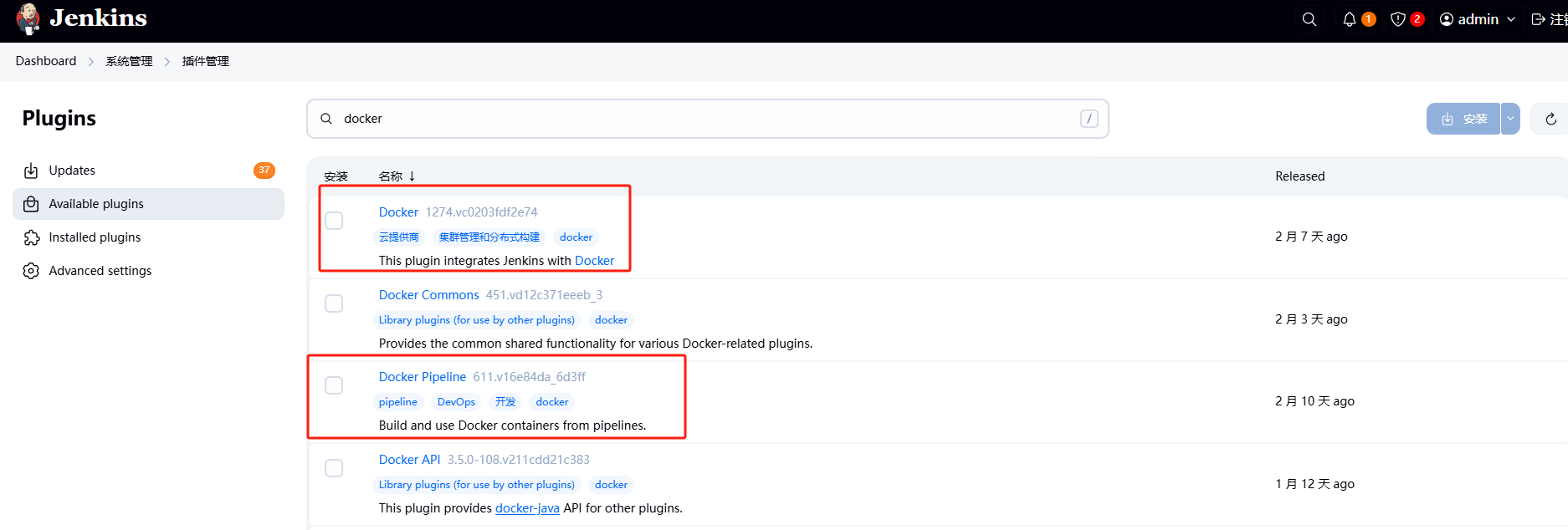Click the Updates sidebar icon

pyautogui.click(x=31, y=171)
